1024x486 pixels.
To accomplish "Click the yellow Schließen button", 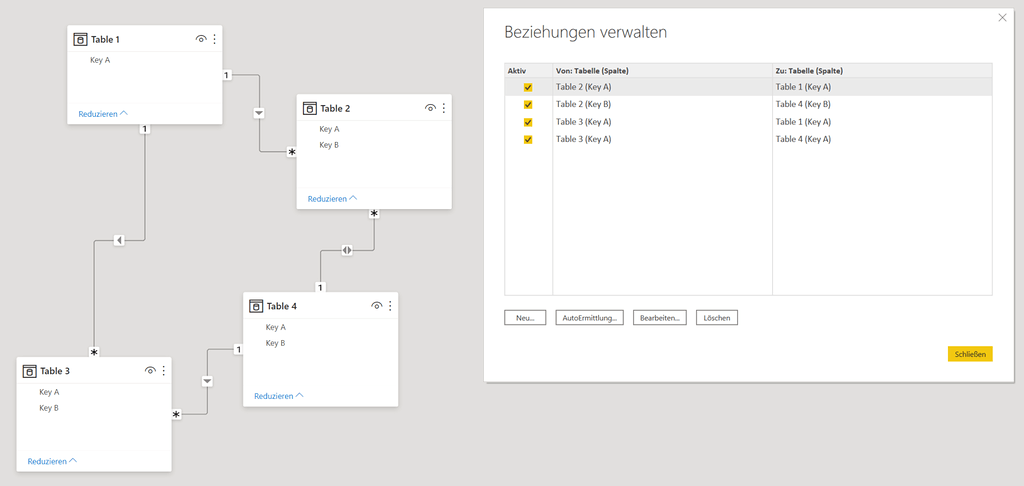I will coord(969,354).
